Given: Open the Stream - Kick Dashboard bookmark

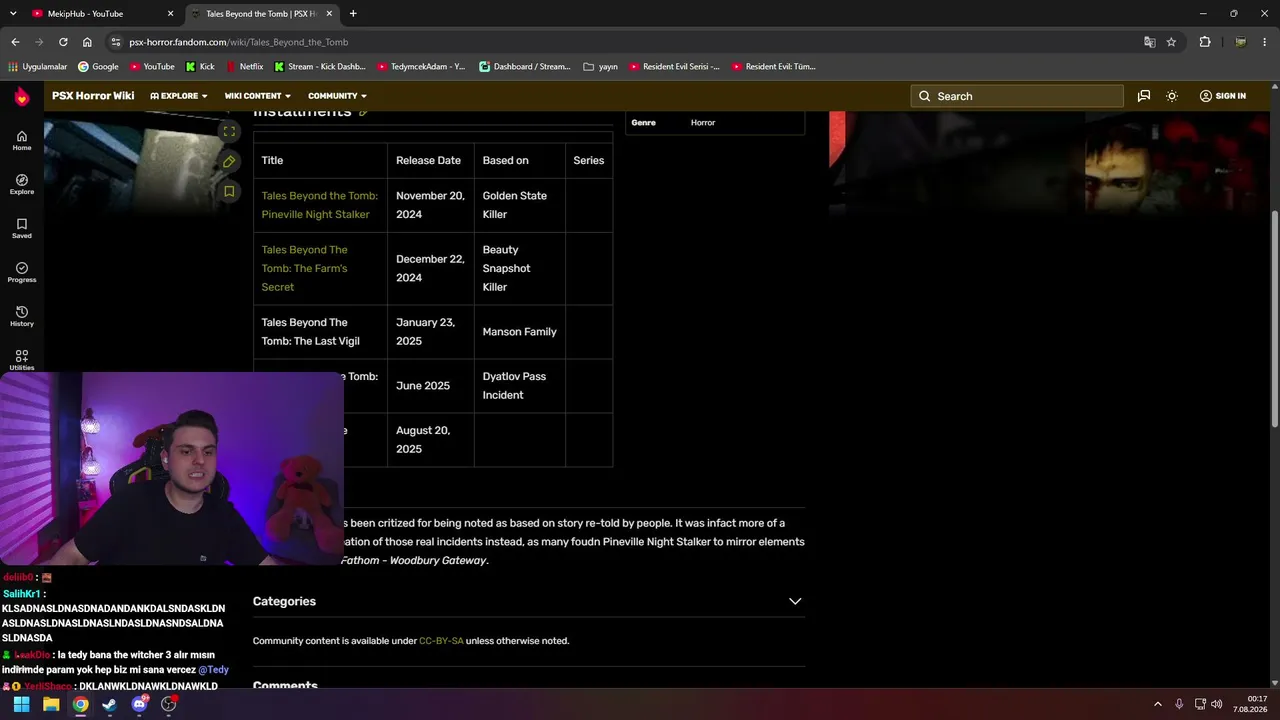Looking at the screenshot, I should (319, 67).
